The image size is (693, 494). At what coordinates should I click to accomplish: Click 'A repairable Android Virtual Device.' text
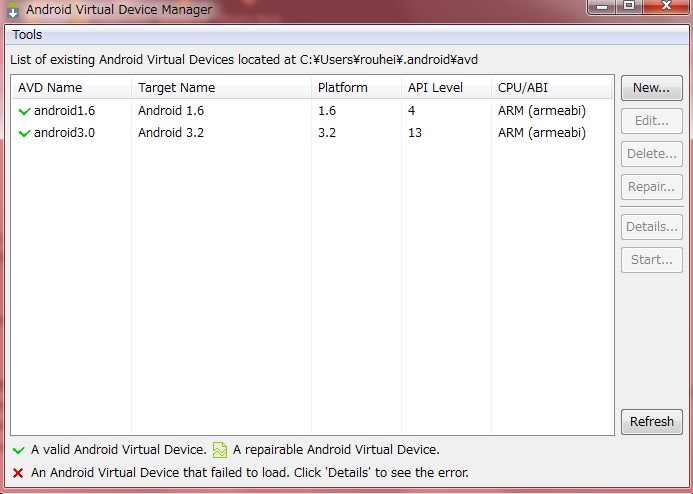click(x=336, y=450)
